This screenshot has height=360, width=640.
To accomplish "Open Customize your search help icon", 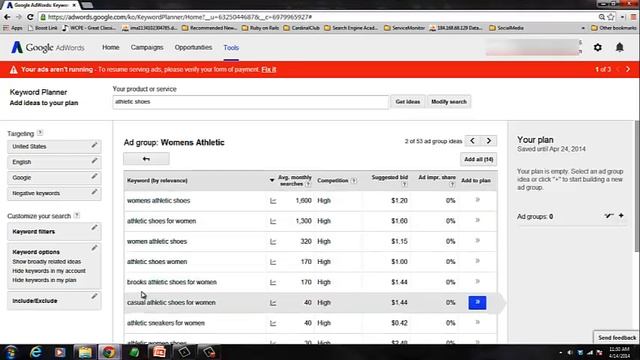I will (76, 215).
